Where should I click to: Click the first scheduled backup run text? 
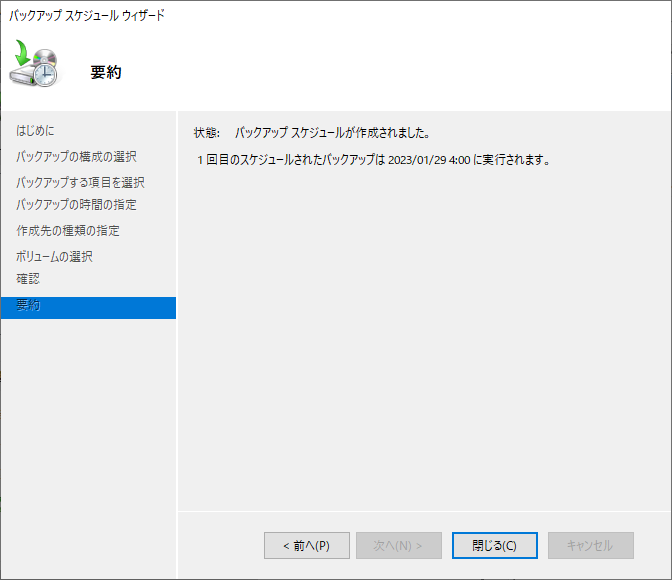point(373,160)
